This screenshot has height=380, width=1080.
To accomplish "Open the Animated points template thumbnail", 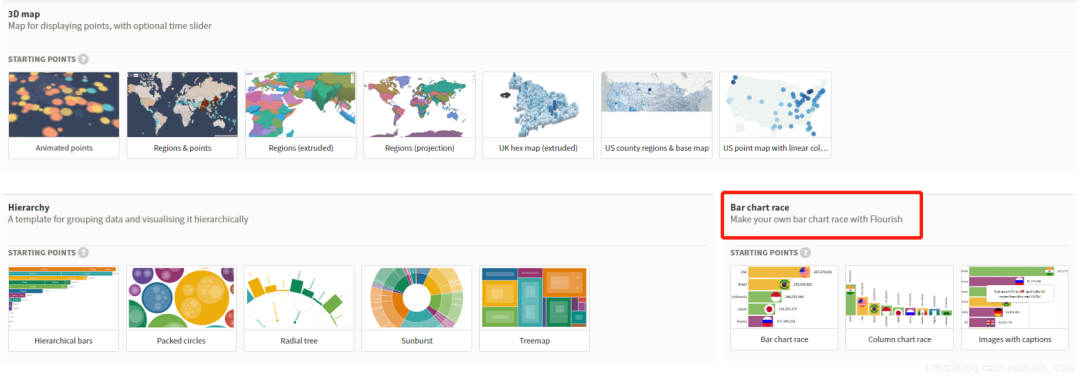I will click(64, 115).
